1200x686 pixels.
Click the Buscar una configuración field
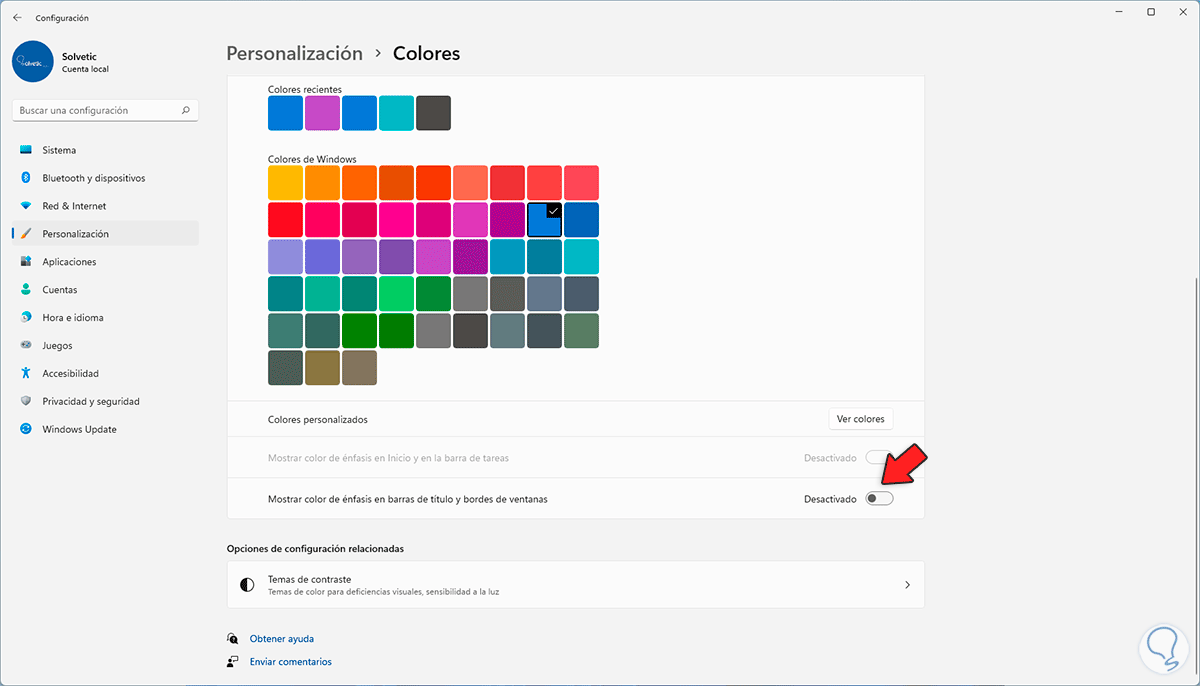tap(95, 110)
